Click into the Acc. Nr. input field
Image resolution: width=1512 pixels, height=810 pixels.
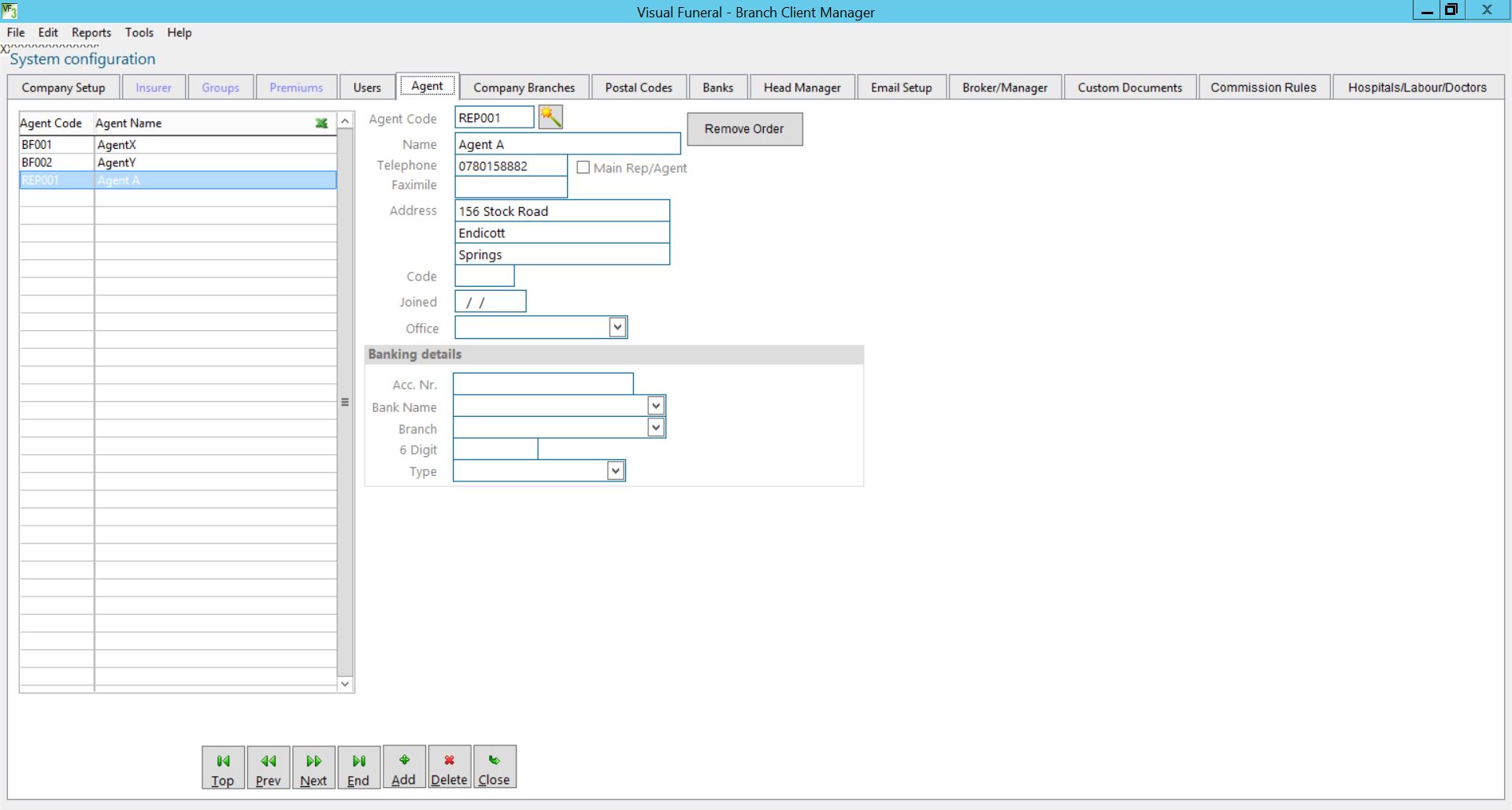pyautogui.click(x=543, y=384)
